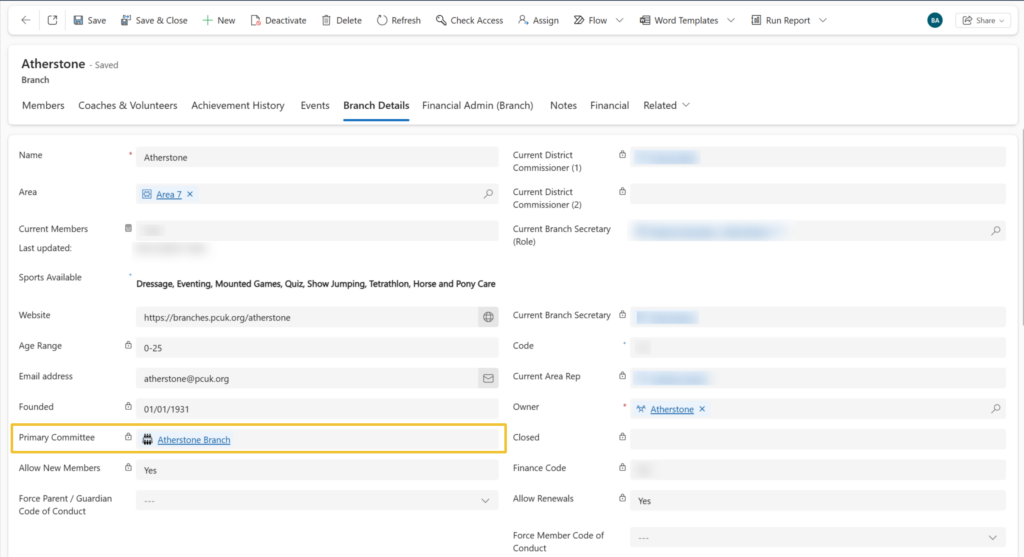Refresh the branch record
This screenshot has width=1024, height=557.
pos(398,20)
